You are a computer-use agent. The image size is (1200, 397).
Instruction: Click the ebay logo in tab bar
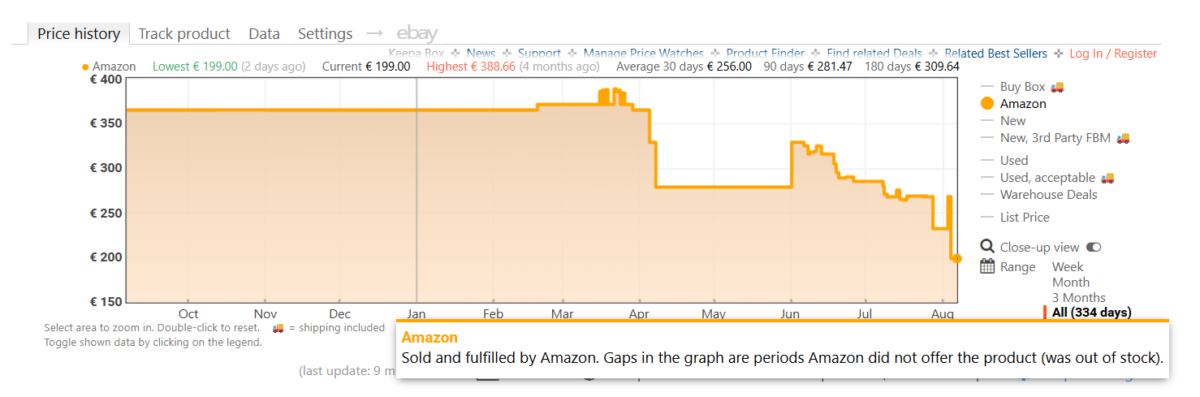pyautogui.click(x=417, y=34)
